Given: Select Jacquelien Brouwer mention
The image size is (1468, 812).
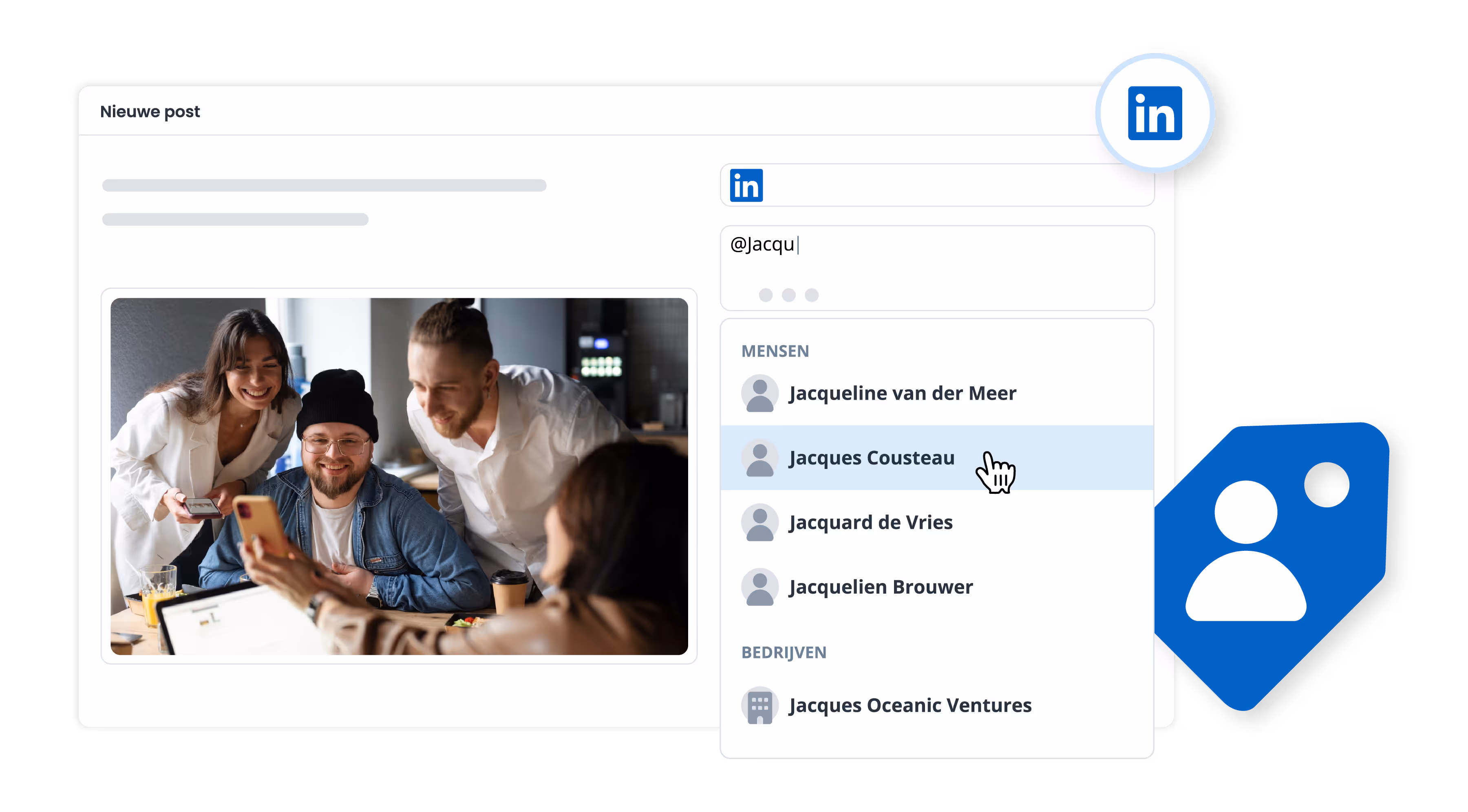Looking at the screenshot, I should [x=937, y=587].
